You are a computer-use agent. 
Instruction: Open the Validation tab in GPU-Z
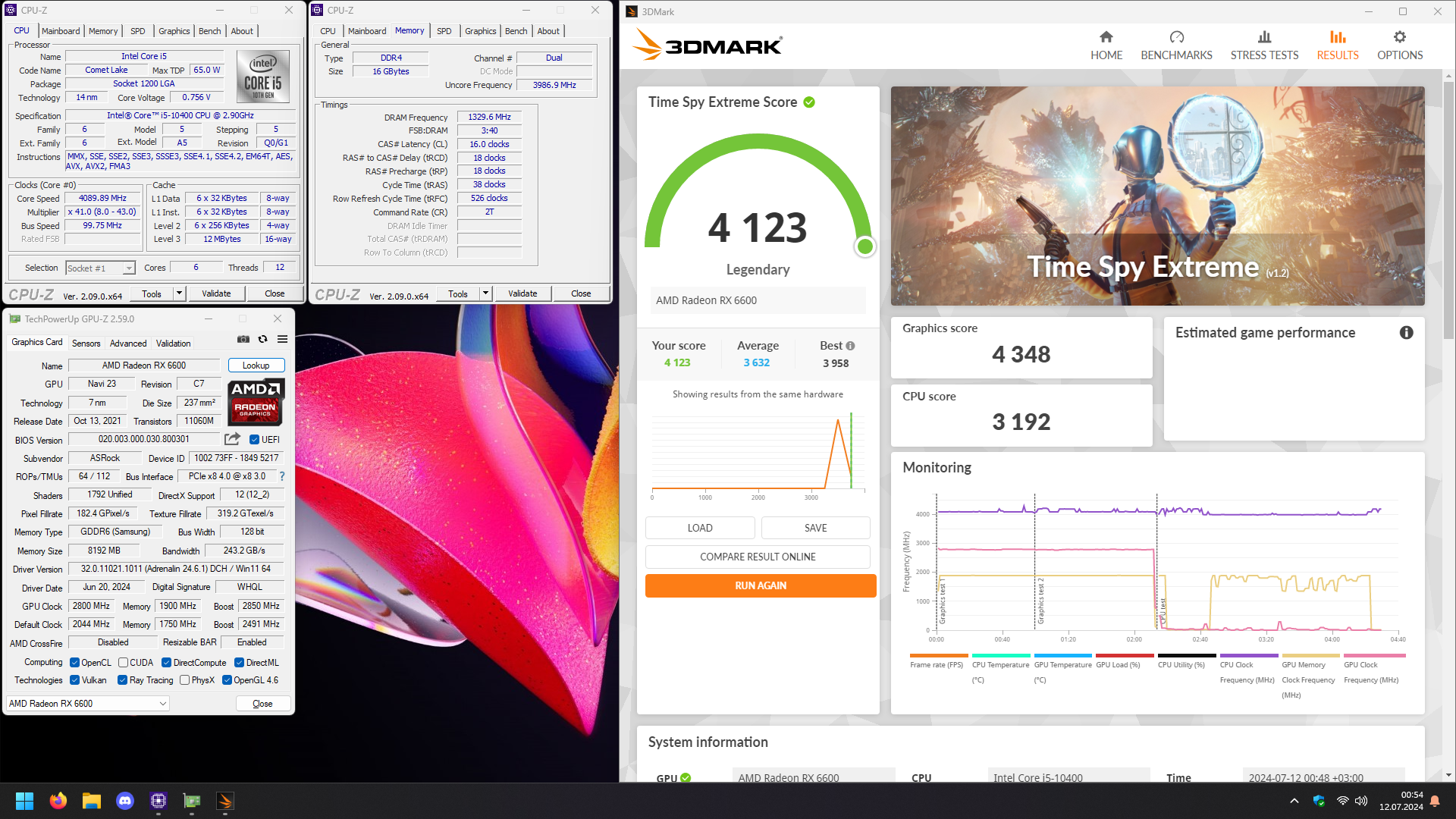[173, 344]
